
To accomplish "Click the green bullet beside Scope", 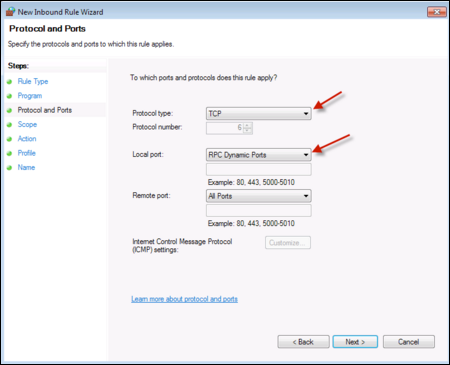I will click(9, 125).
